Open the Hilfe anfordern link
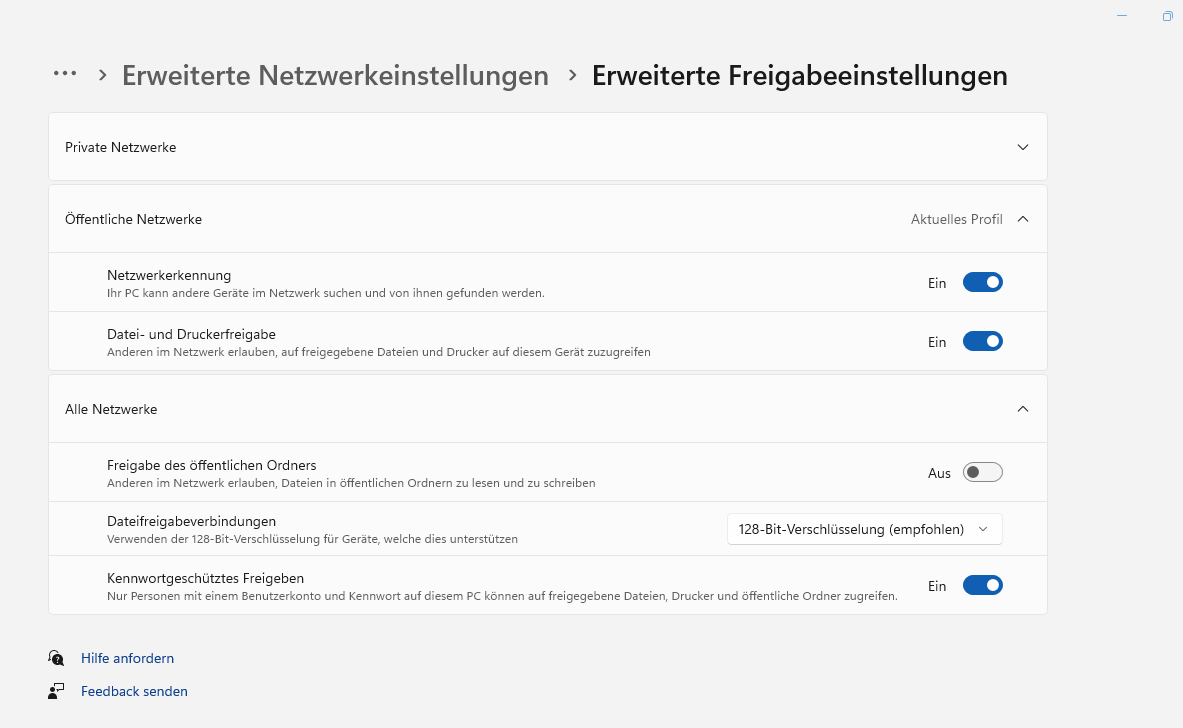The height and width of the screenshot is (728, 1183). tap(127, 658)
